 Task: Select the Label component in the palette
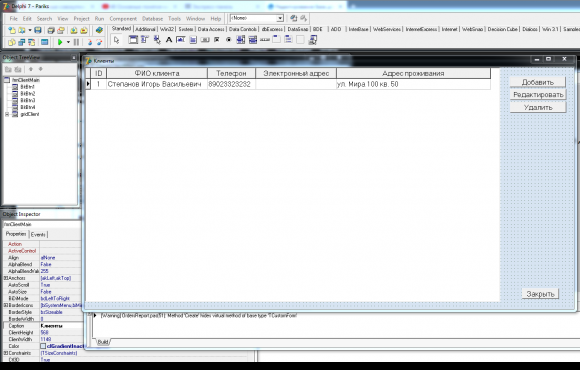point(169,40)
